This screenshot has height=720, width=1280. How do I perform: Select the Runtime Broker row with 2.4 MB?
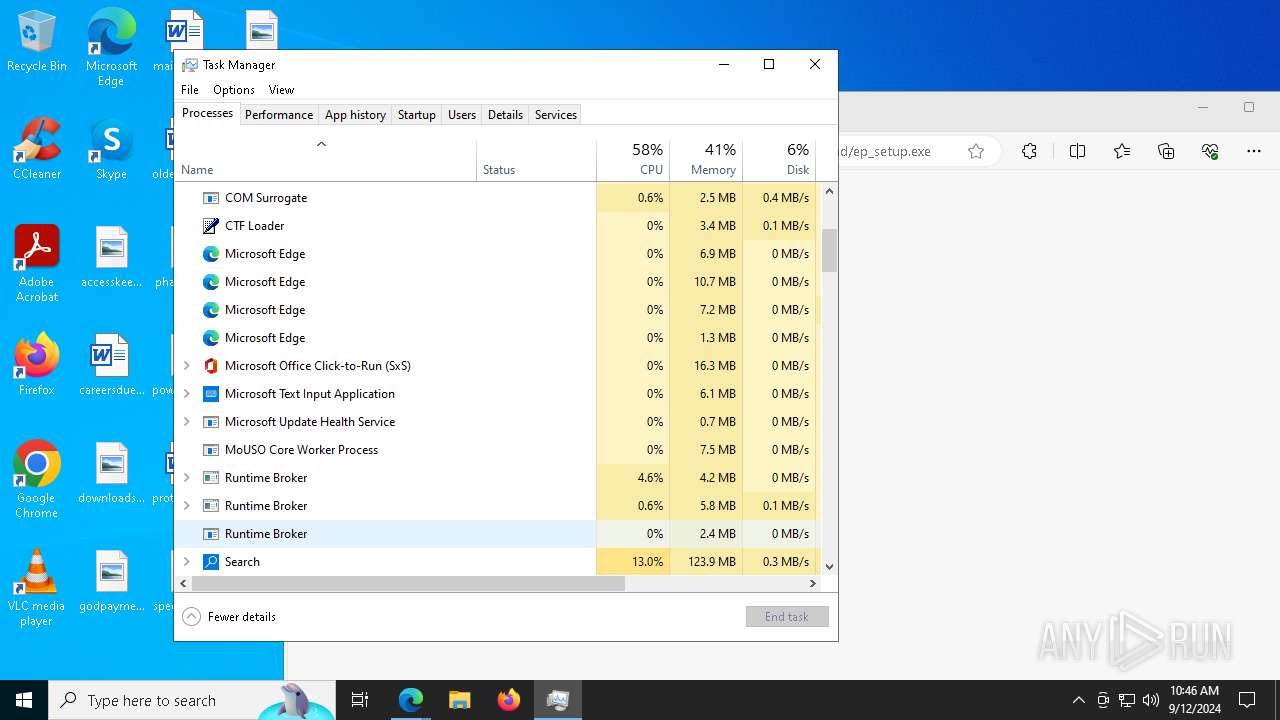click(496, 534)
